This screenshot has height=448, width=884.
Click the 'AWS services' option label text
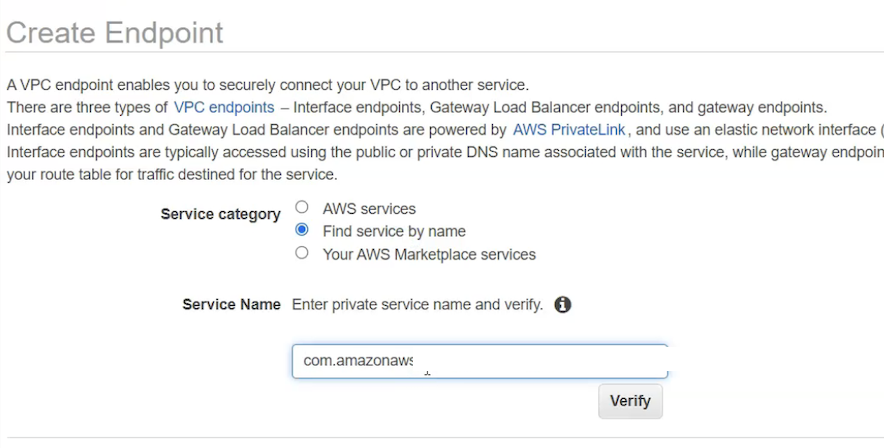pos(369,209)
